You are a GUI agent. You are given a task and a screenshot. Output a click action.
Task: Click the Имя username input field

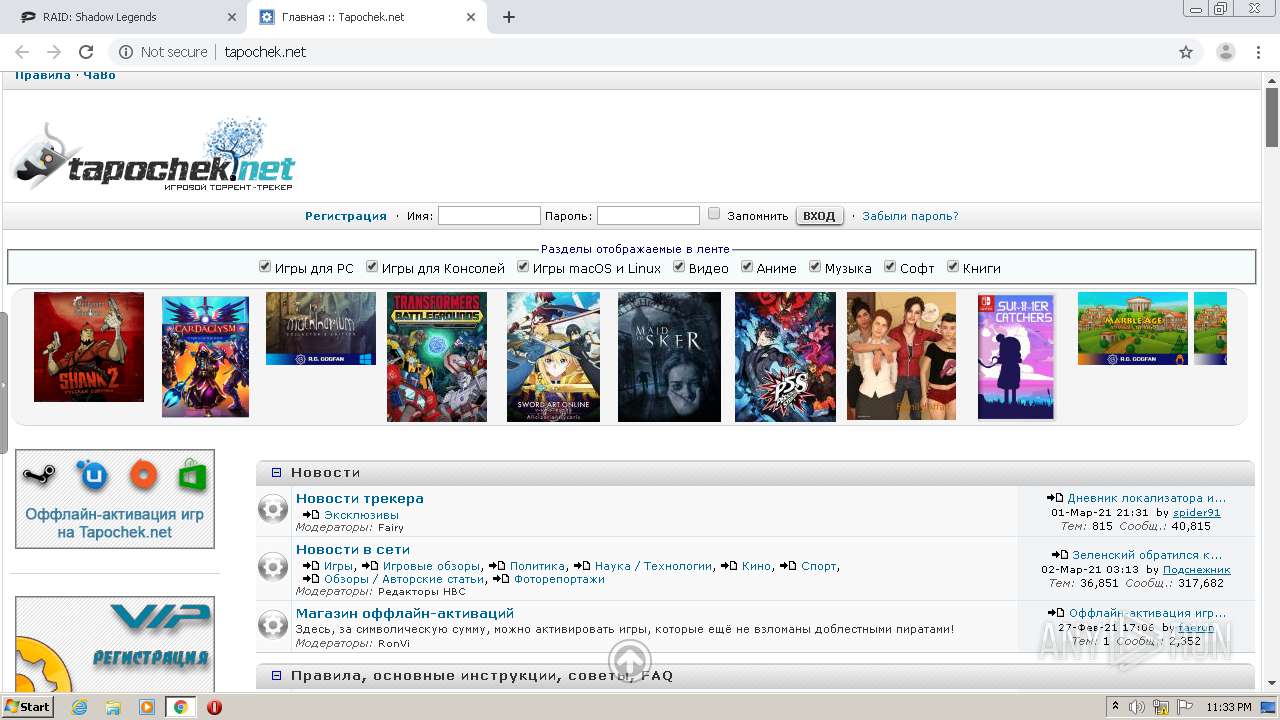pos(489,216)
